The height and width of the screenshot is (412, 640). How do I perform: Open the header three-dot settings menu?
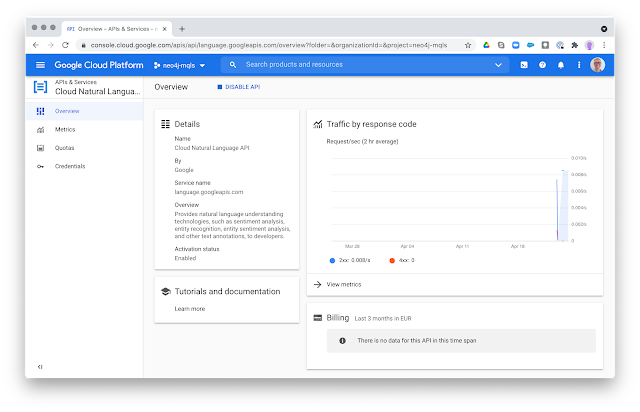(579, 65)
